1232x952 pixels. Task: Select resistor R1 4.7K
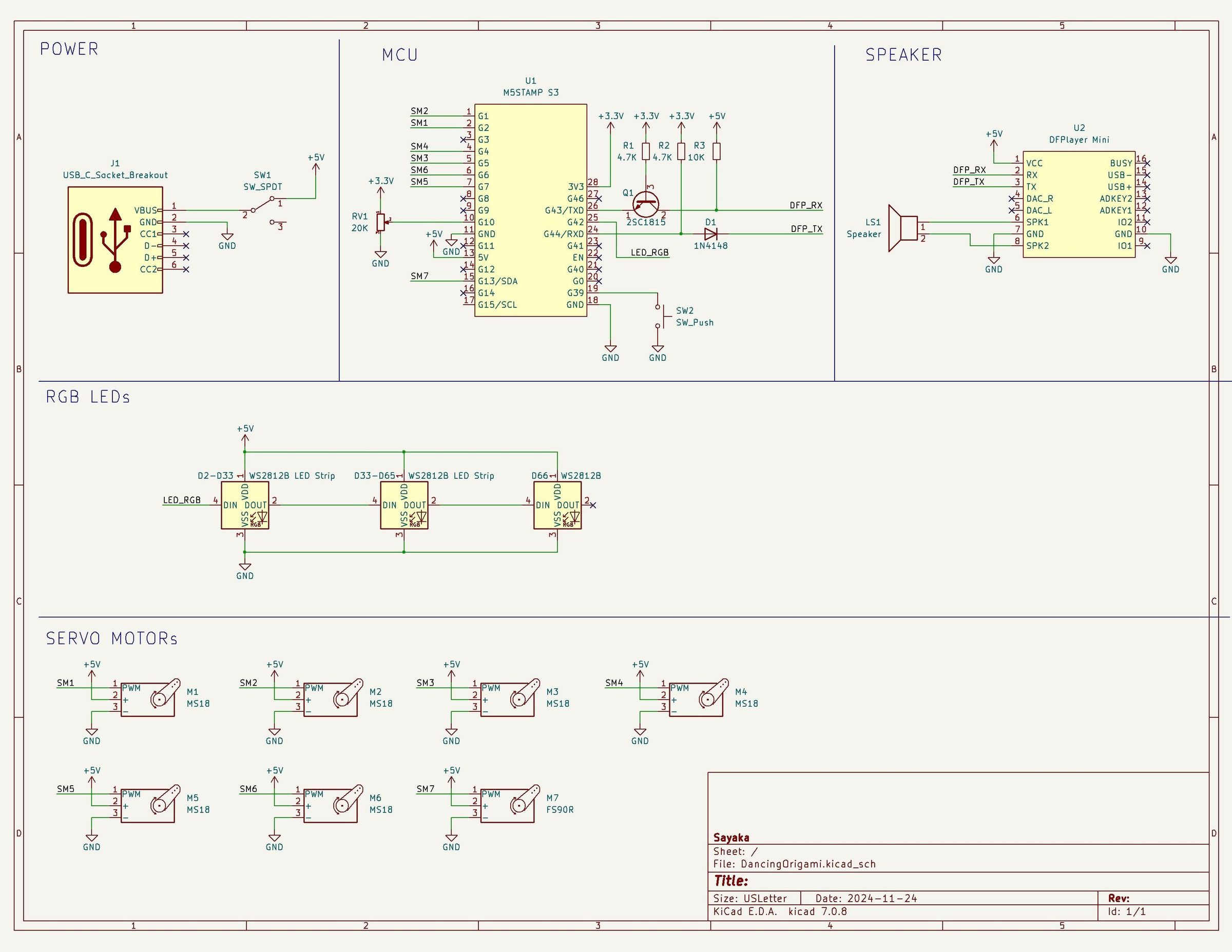click(x=646, y=151)
